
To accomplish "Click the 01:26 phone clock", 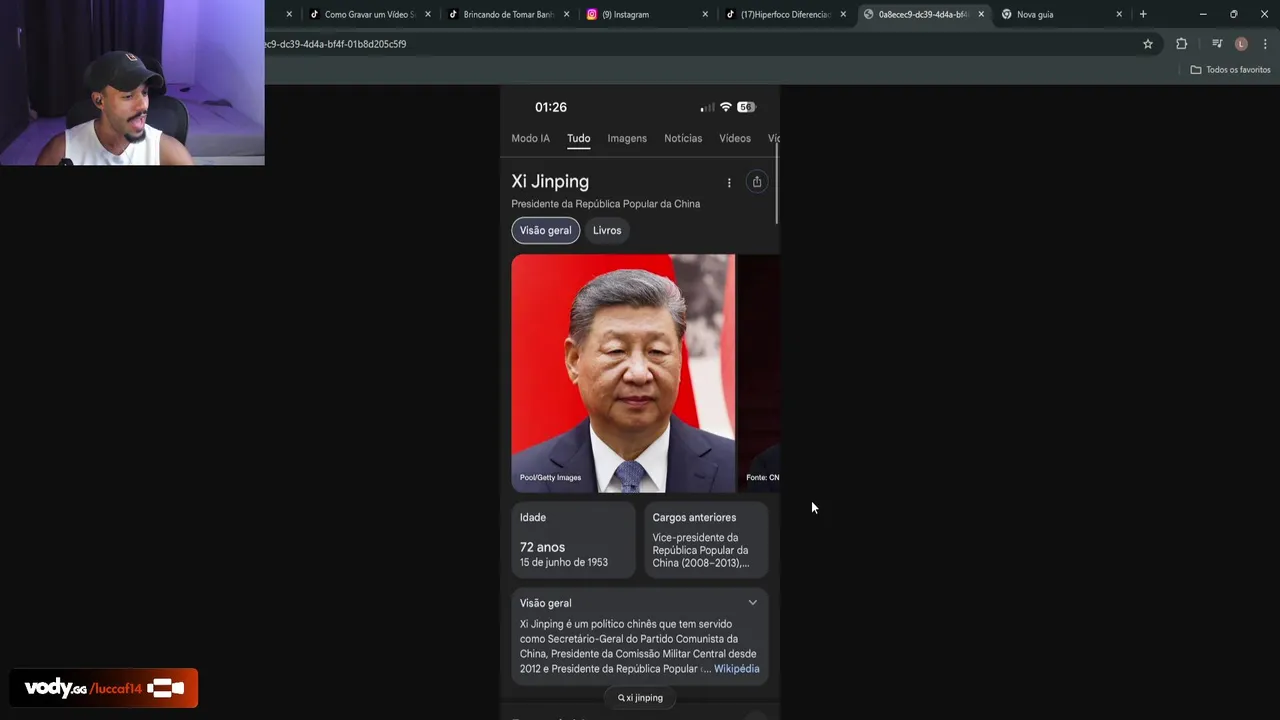I will tap(551, 107).
